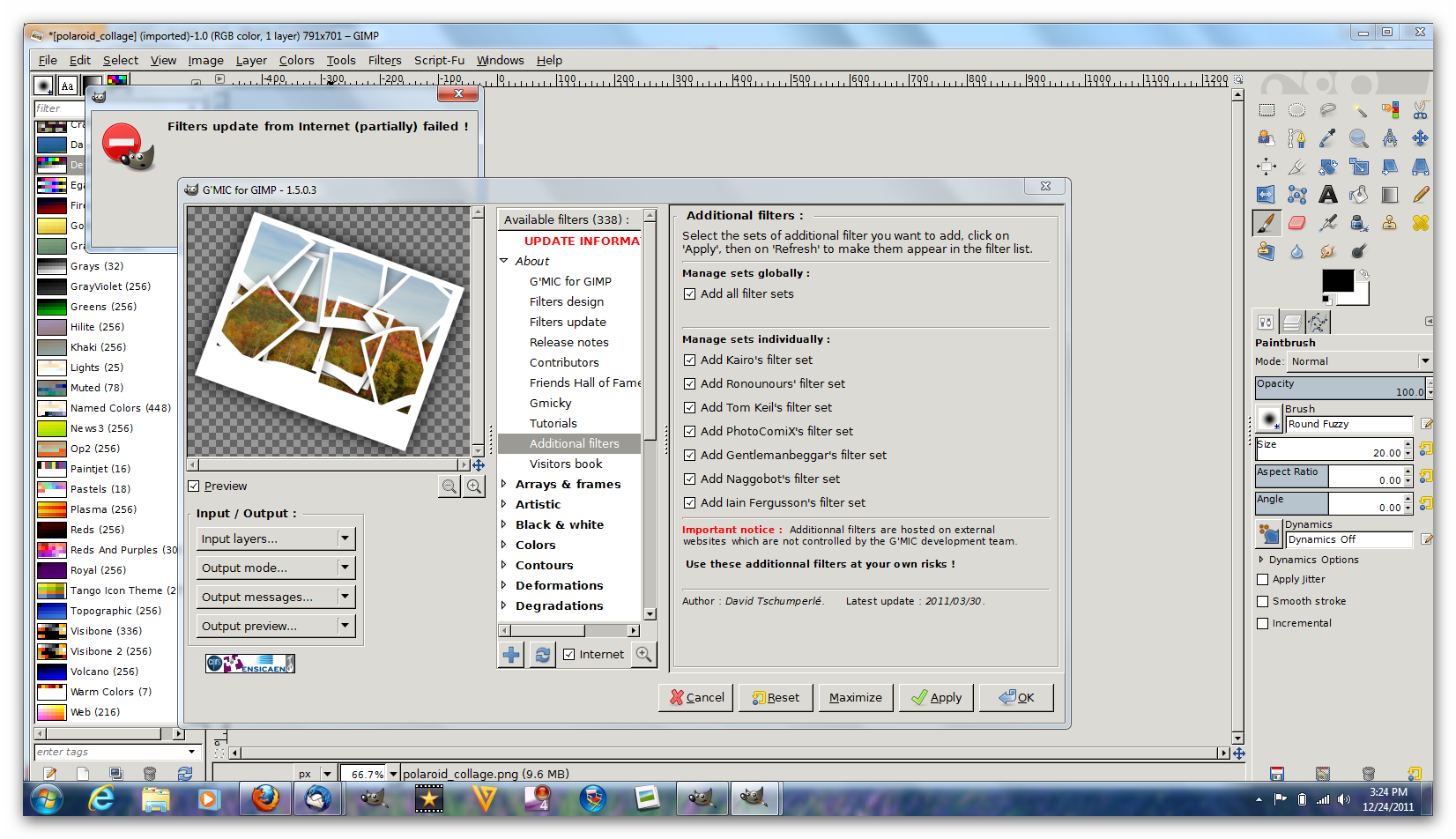Uncheck Add all filter sets
Viewport: 1456px width, 839px height.
pyautogui.click(x=690, y=294)
